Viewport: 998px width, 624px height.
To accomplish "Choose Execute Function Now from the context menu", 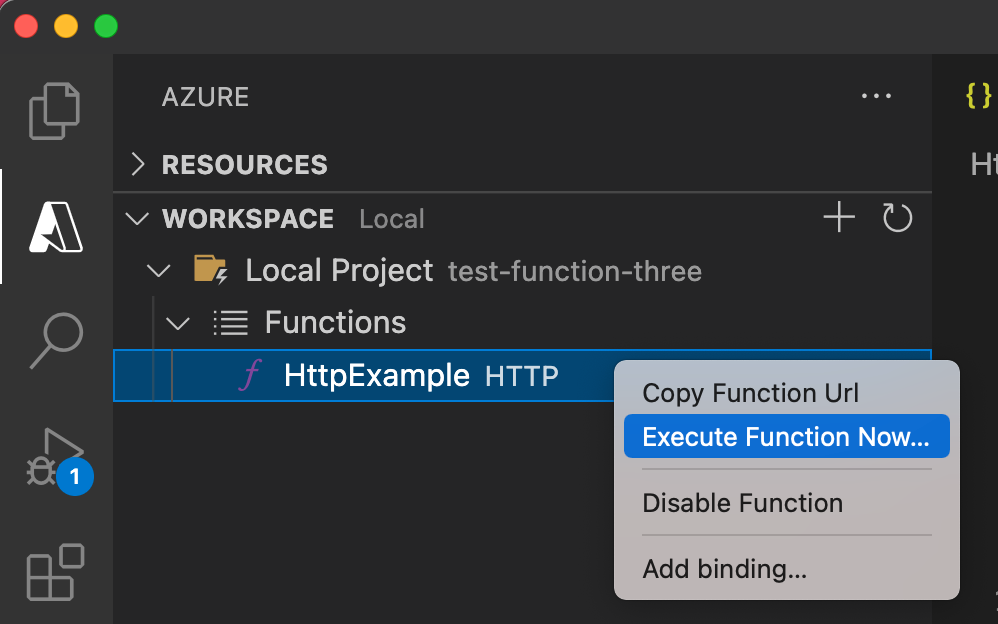I will click(786, 436).
